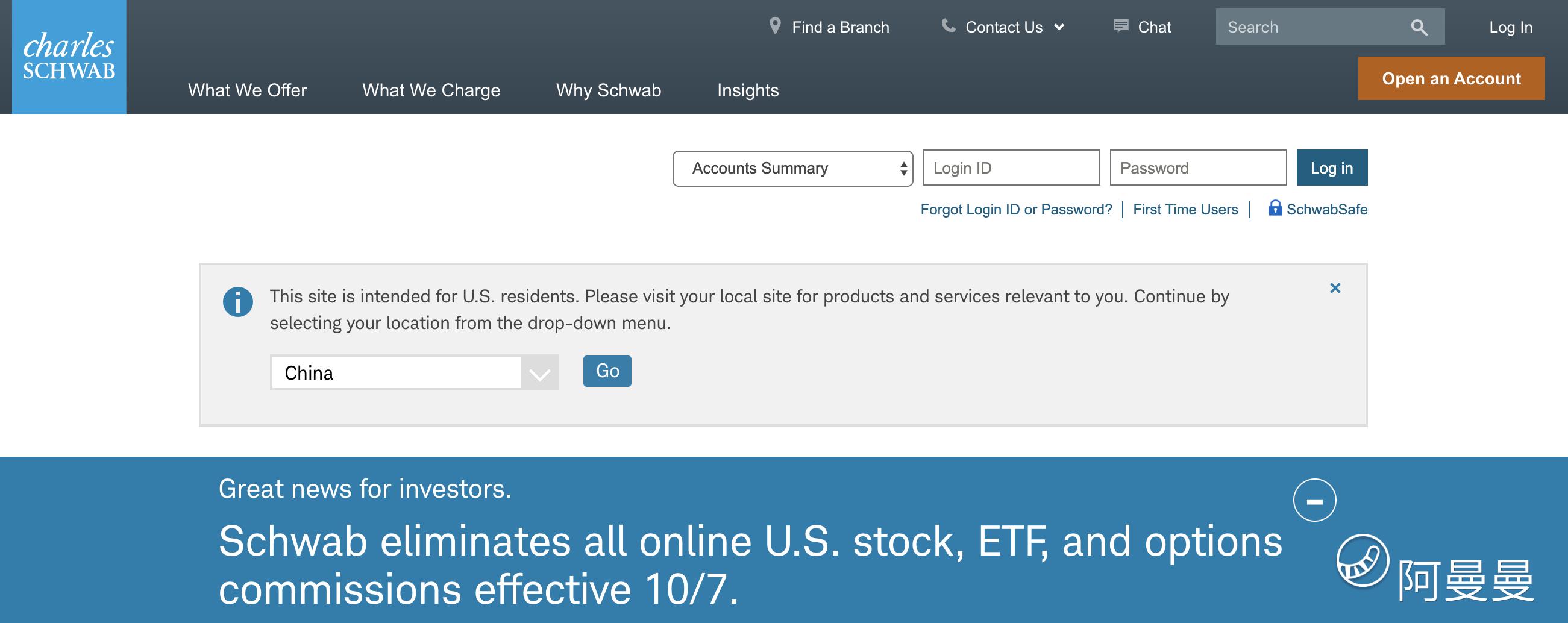Click into the Login ID field
The image size is (1568, 623).
(1011, 168)
